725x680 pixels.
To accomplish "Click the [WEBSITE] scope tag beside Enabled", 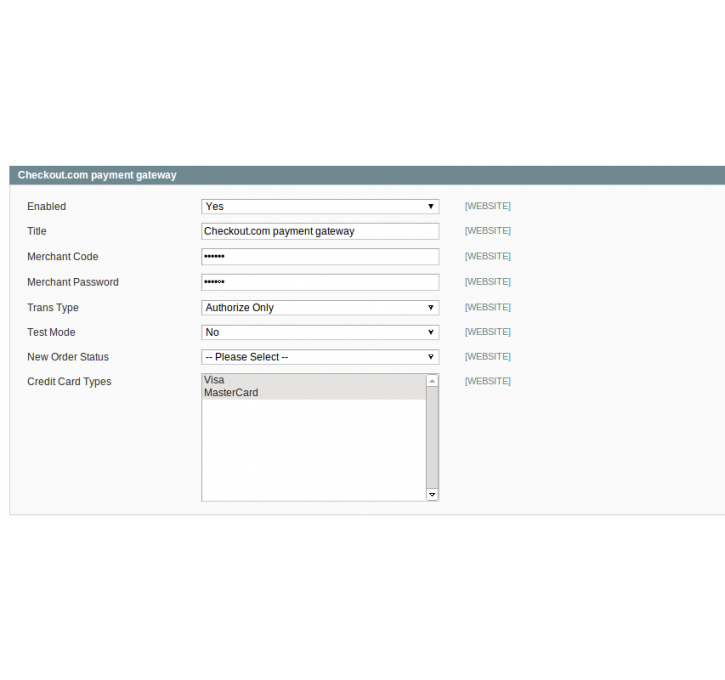I will click(488, 206).
